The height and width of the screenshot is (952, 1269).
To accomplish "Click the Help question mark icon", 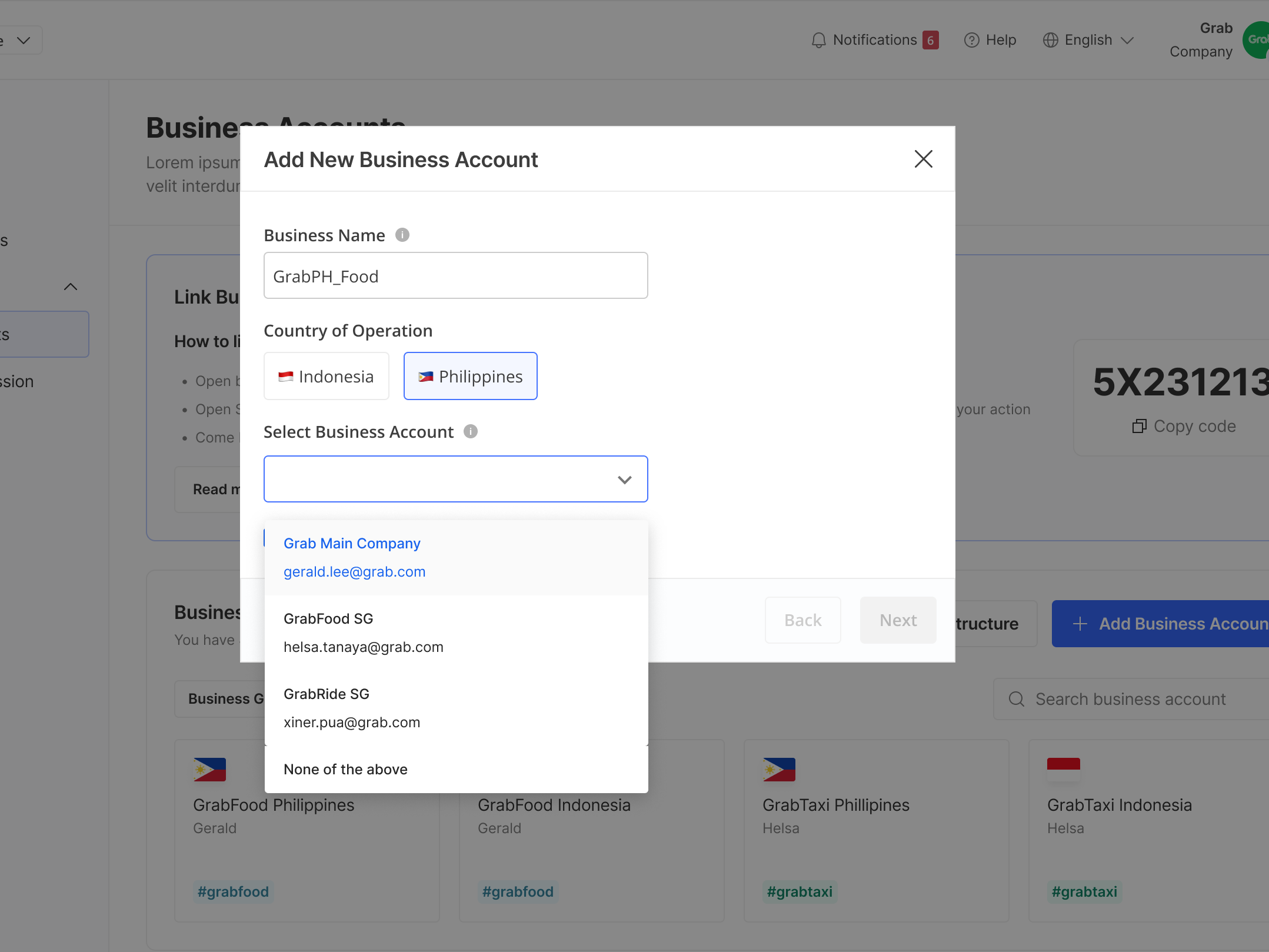I will (971, 40).
